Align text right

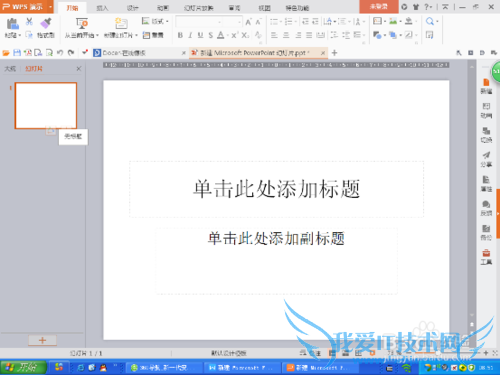[x=298, y=35]
